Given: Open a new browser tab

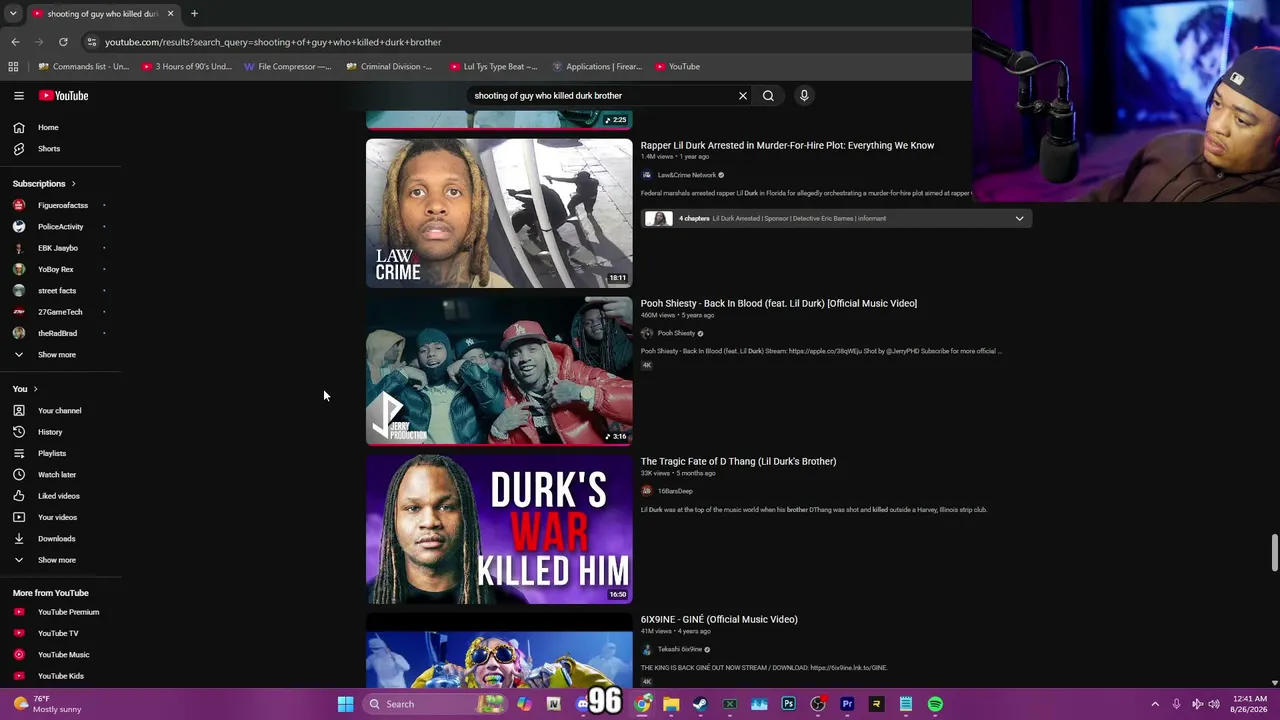Looking at the screenshot, I should (x=194, y=14).
